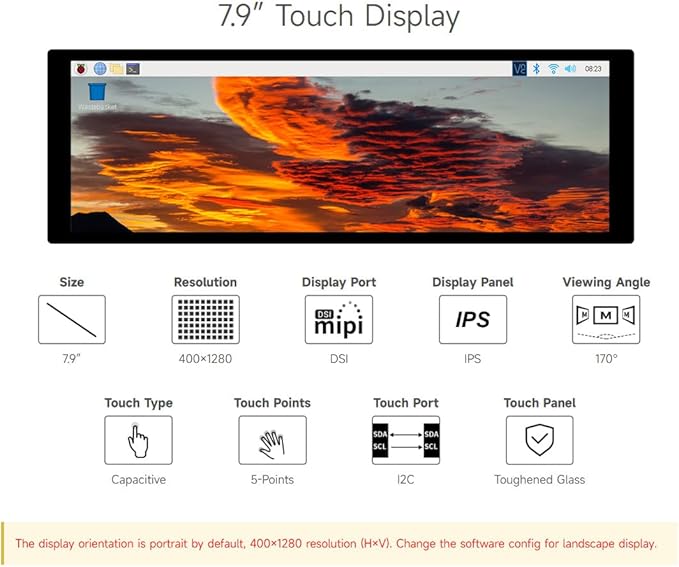Launch the web browser globe icon

point(100,68)
